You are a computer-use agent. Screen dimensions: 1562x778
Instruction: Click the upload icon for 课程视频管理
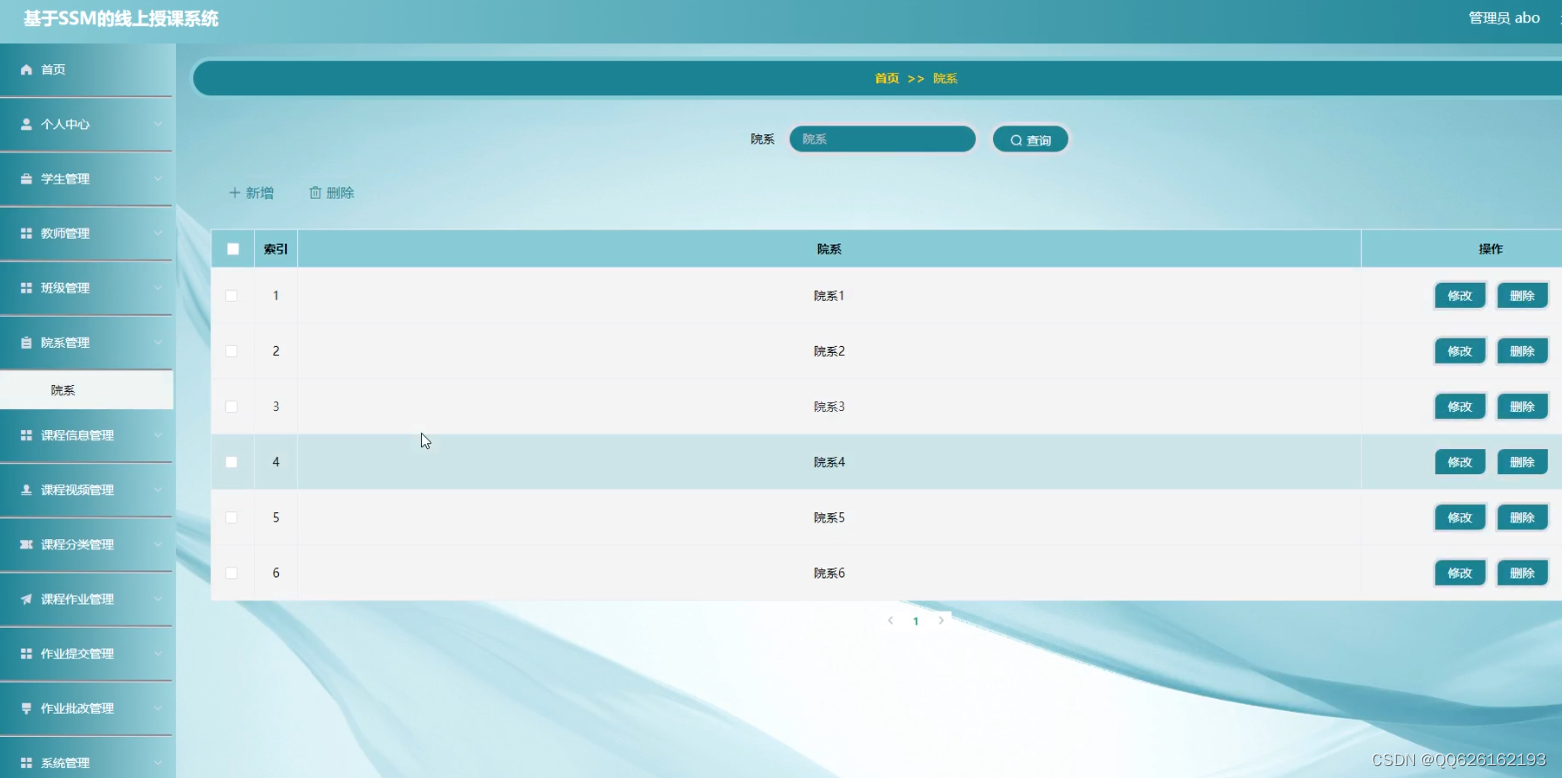click(27, 490)
